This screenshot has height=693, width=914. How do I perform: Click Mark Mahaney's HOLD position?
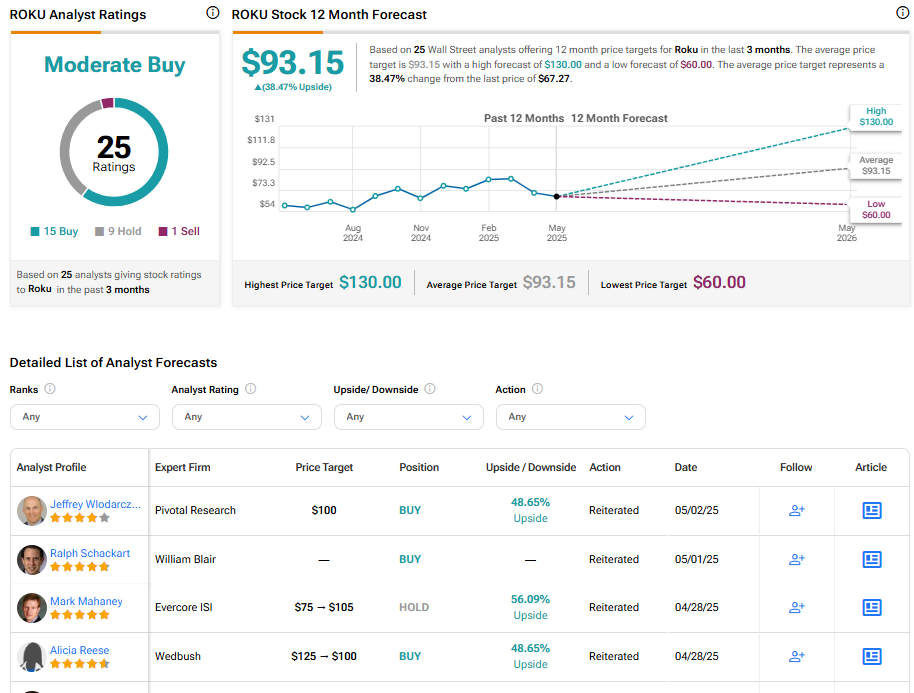pyautogui.click(x=414, y=607)
